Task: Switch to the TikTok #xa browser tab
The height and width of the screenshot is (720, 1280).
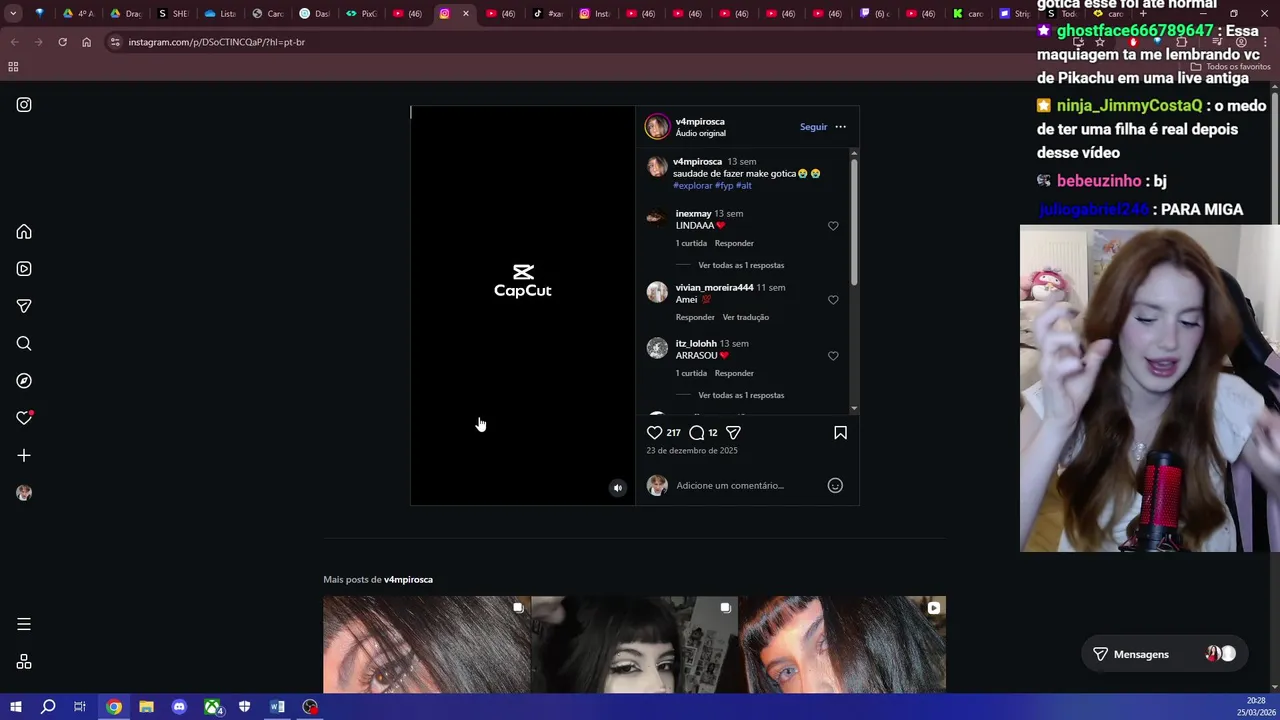Action: [x=548, y=13]
